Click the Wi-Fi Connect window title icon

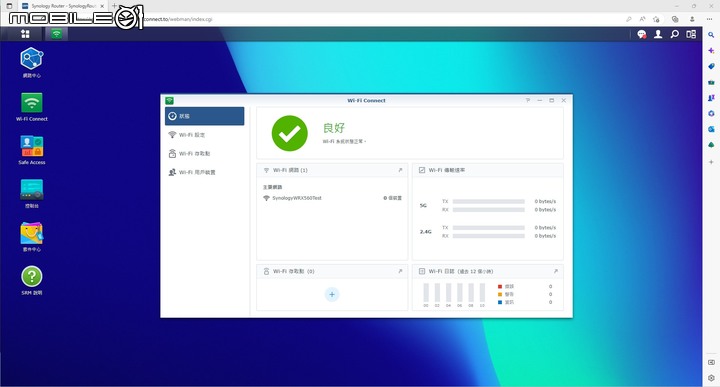point(169,101)
